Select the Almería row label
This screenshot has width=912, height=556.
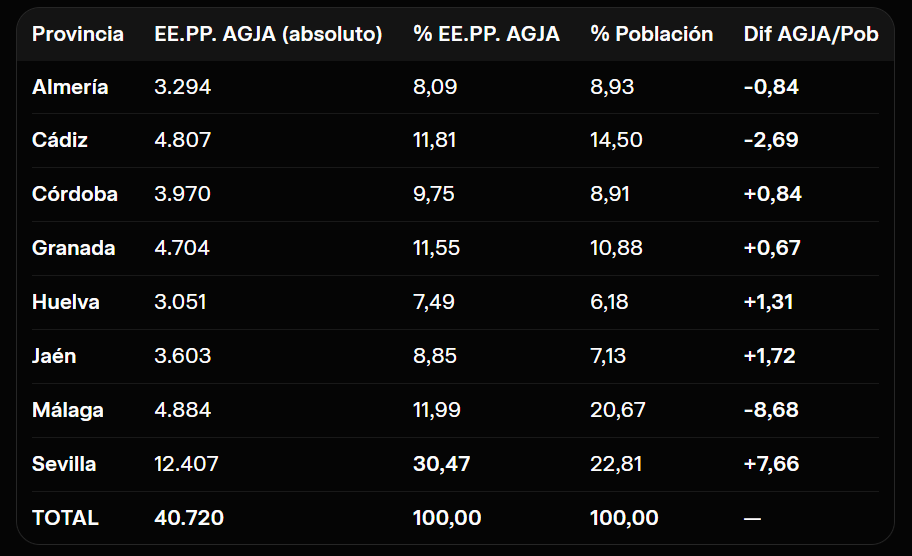coord(70,87)
